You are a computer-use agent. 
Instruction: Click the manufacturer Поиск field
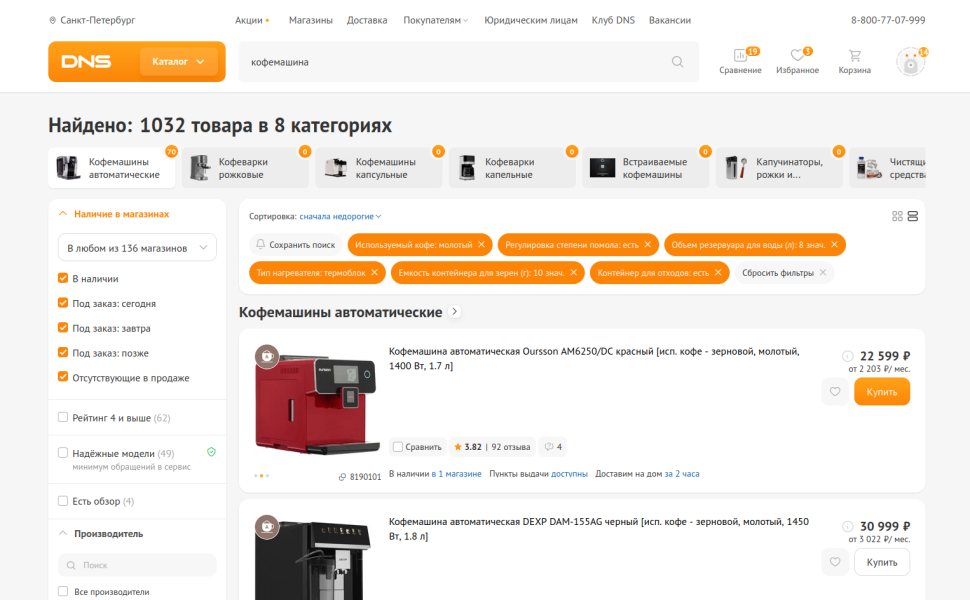click(x=137, y=565)
